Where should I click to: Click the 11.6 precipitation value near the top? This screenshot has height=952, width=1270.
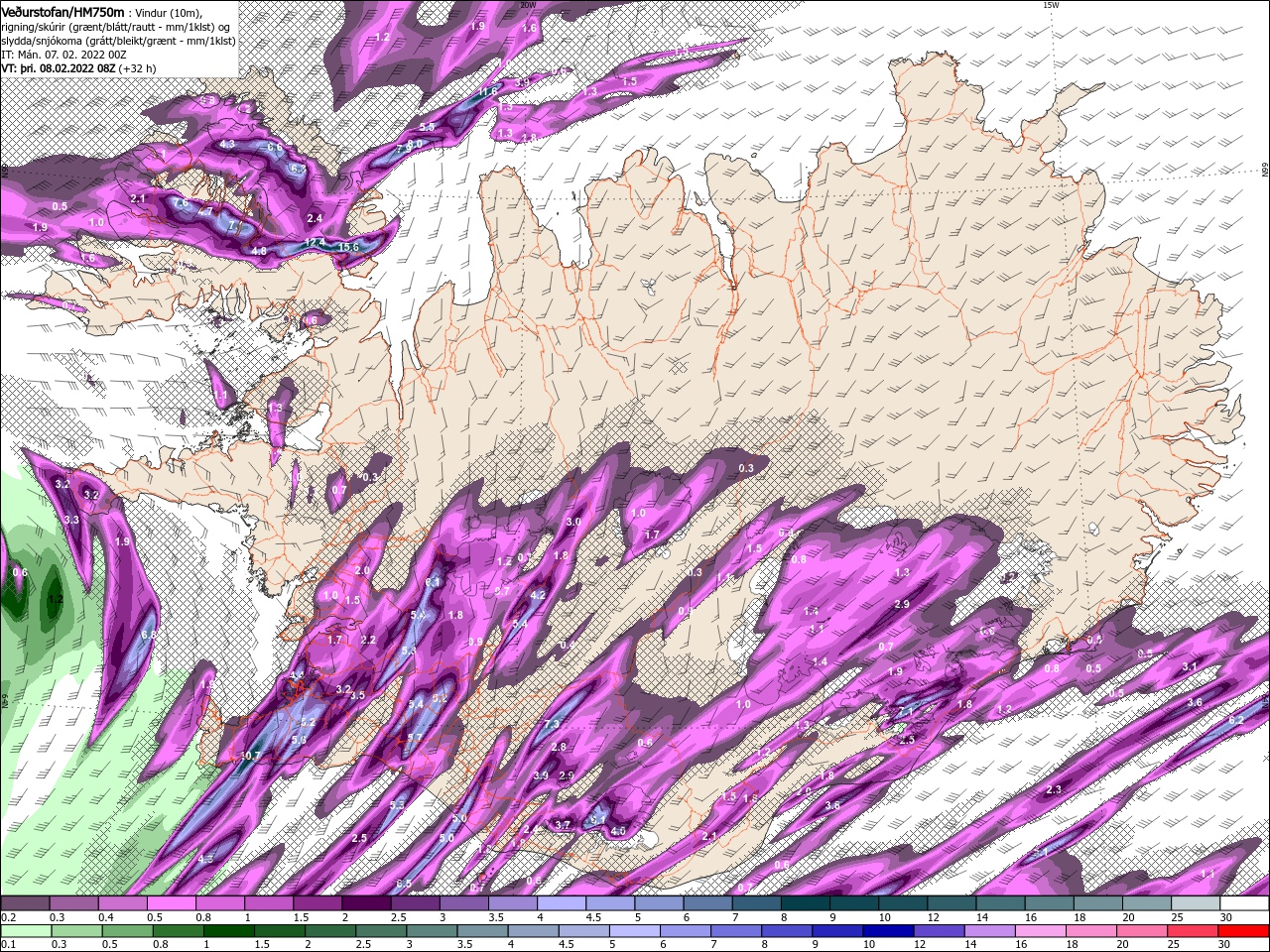pos(488,91)
